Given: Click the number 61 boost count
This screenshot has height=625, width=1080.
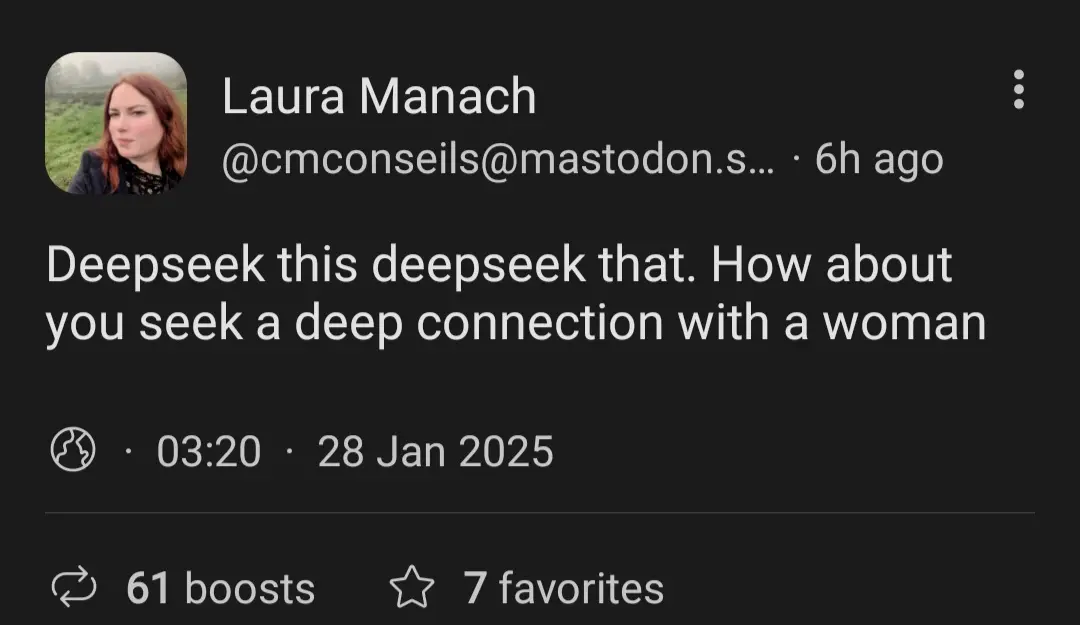Looking at the screenshot, I should pyautogui.click(x=148, y=588).
